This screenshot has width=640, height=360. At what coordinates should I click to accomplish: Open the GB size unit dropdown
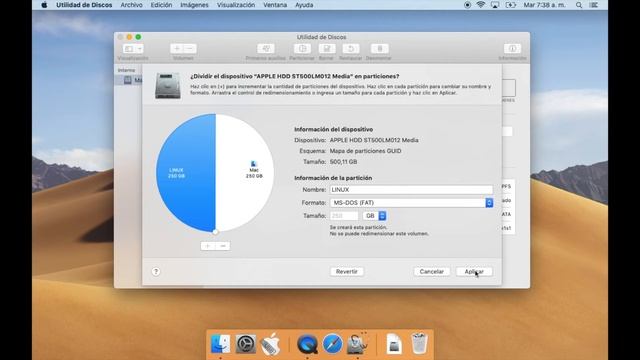coord(374,216)
